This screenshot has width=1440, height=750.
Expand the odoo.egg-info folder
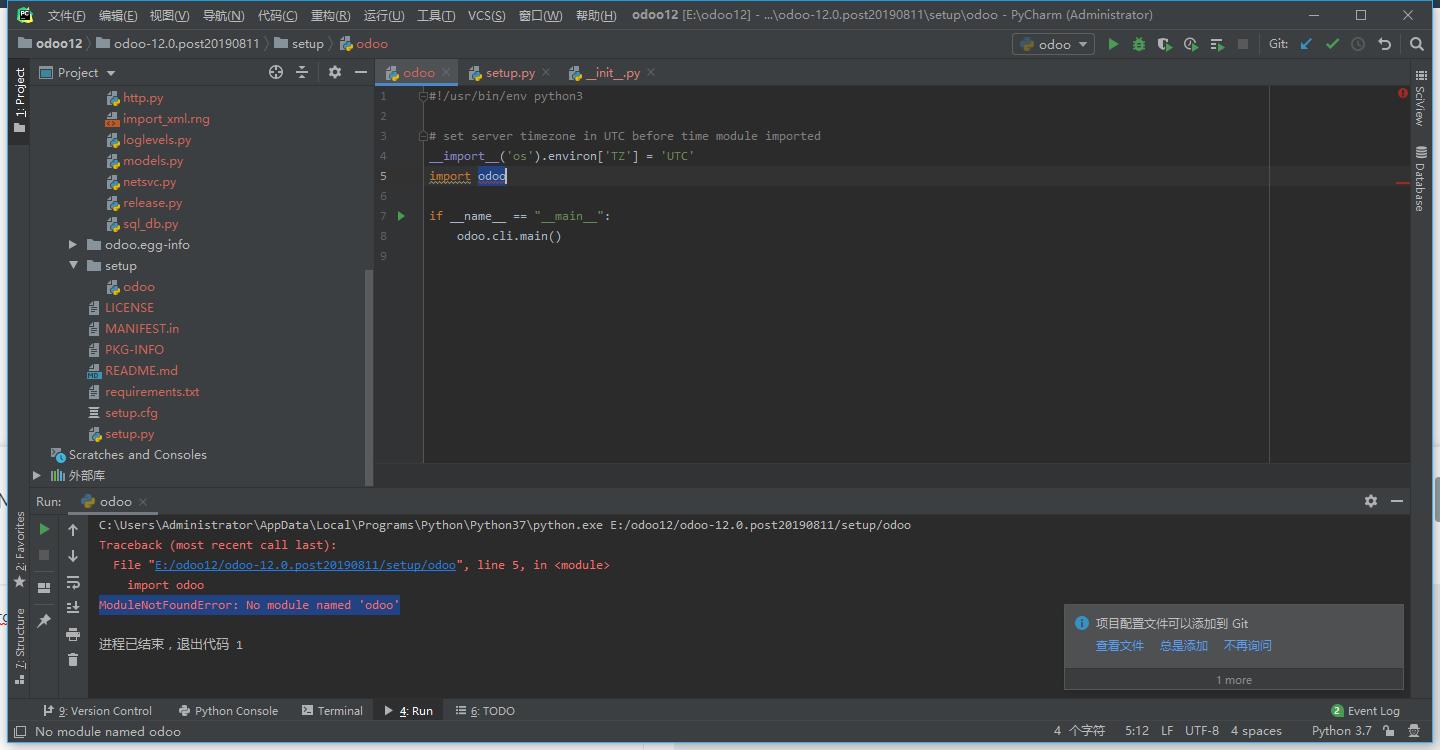(73, 245)
